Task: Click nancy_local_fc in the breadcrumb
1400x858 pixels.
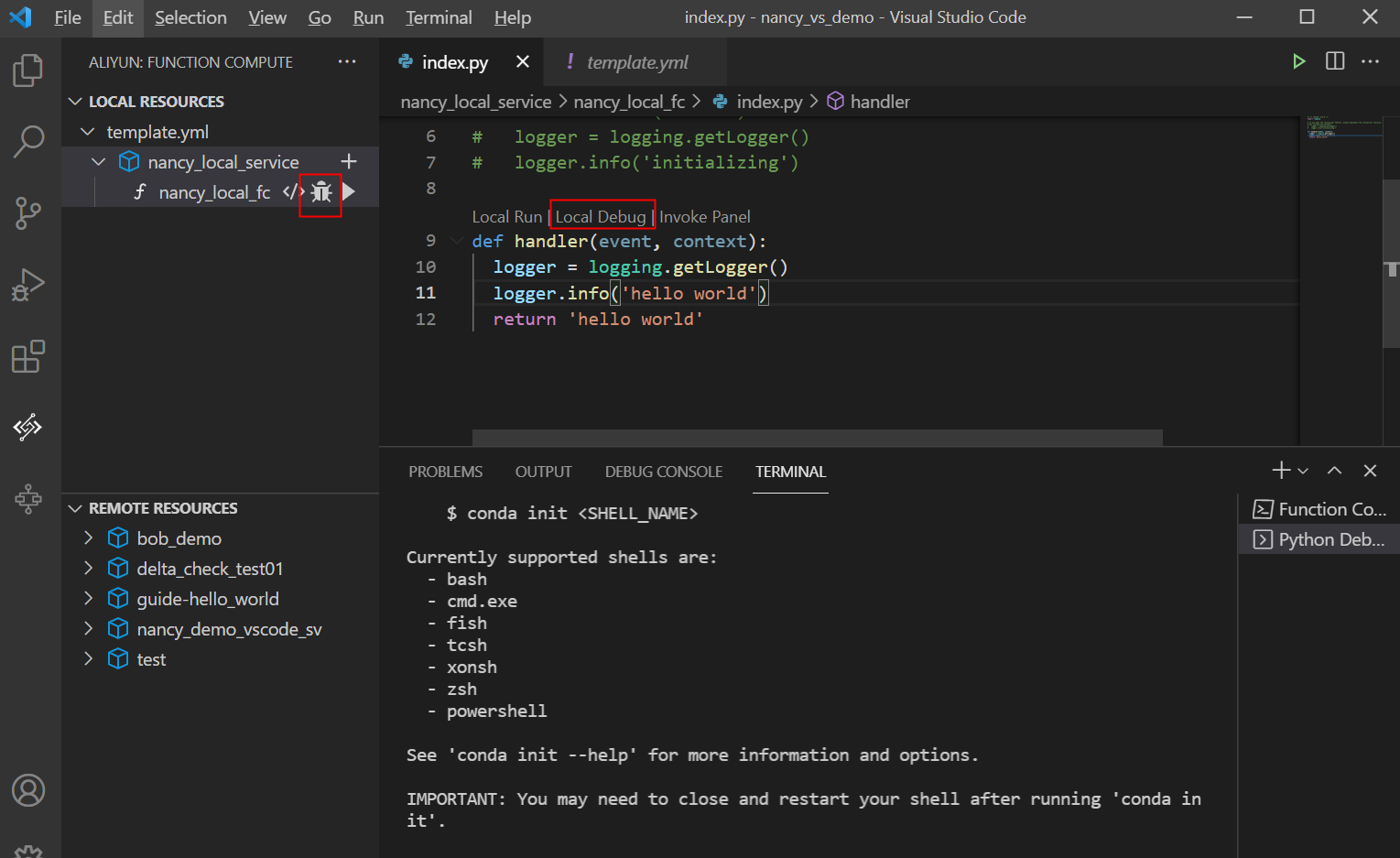Action: pos(629,102)
